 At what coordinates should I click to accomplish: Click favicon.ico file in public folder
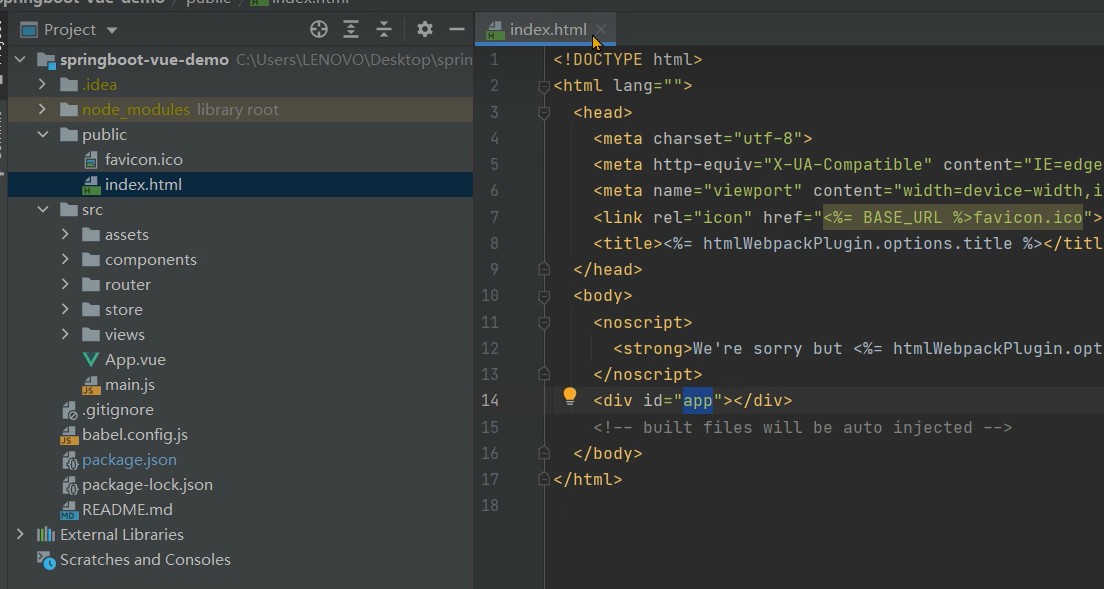143,159
